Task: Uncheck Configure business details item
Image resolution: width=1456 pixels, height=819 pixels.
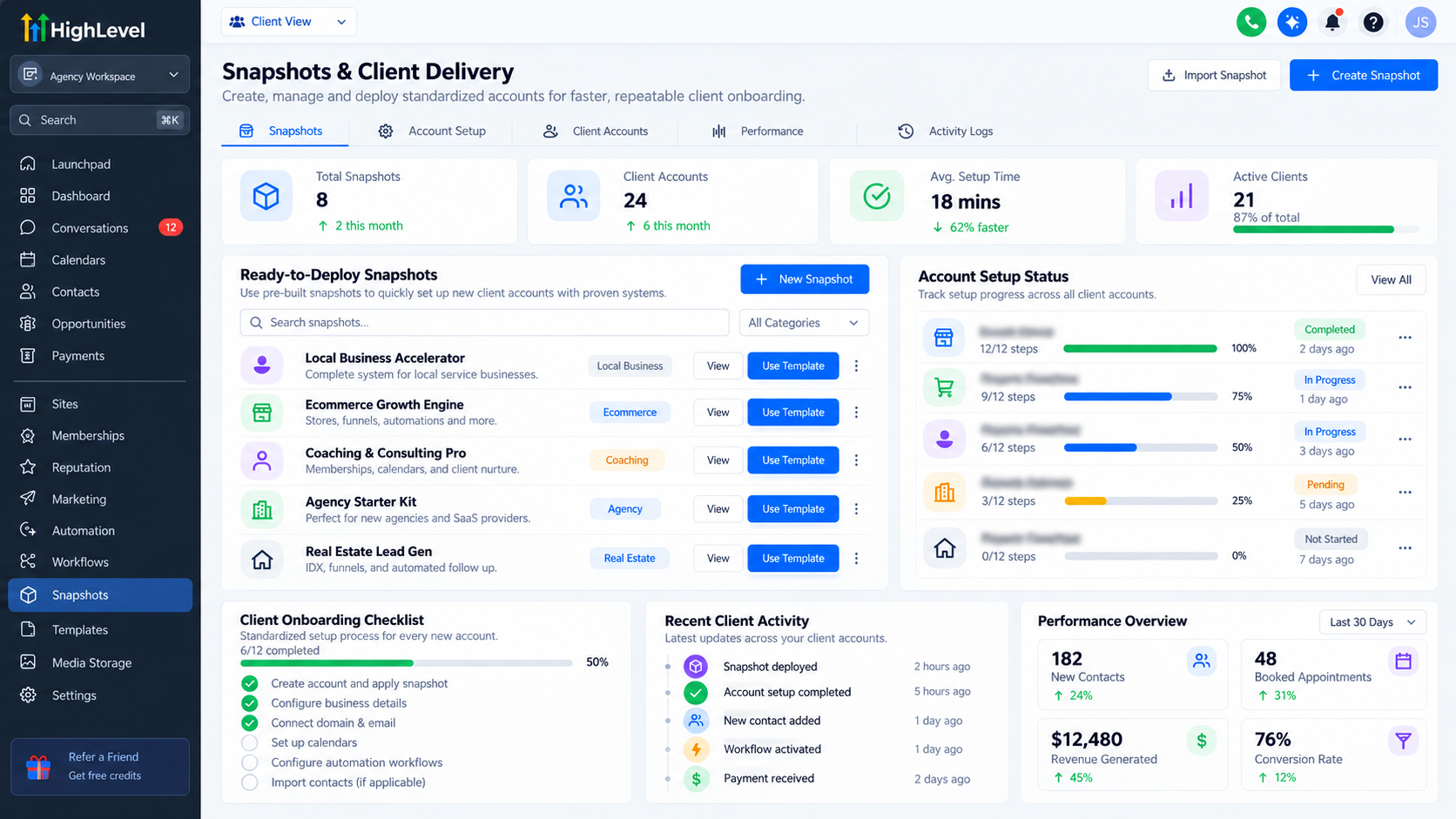Action: (x=249, y=702)
